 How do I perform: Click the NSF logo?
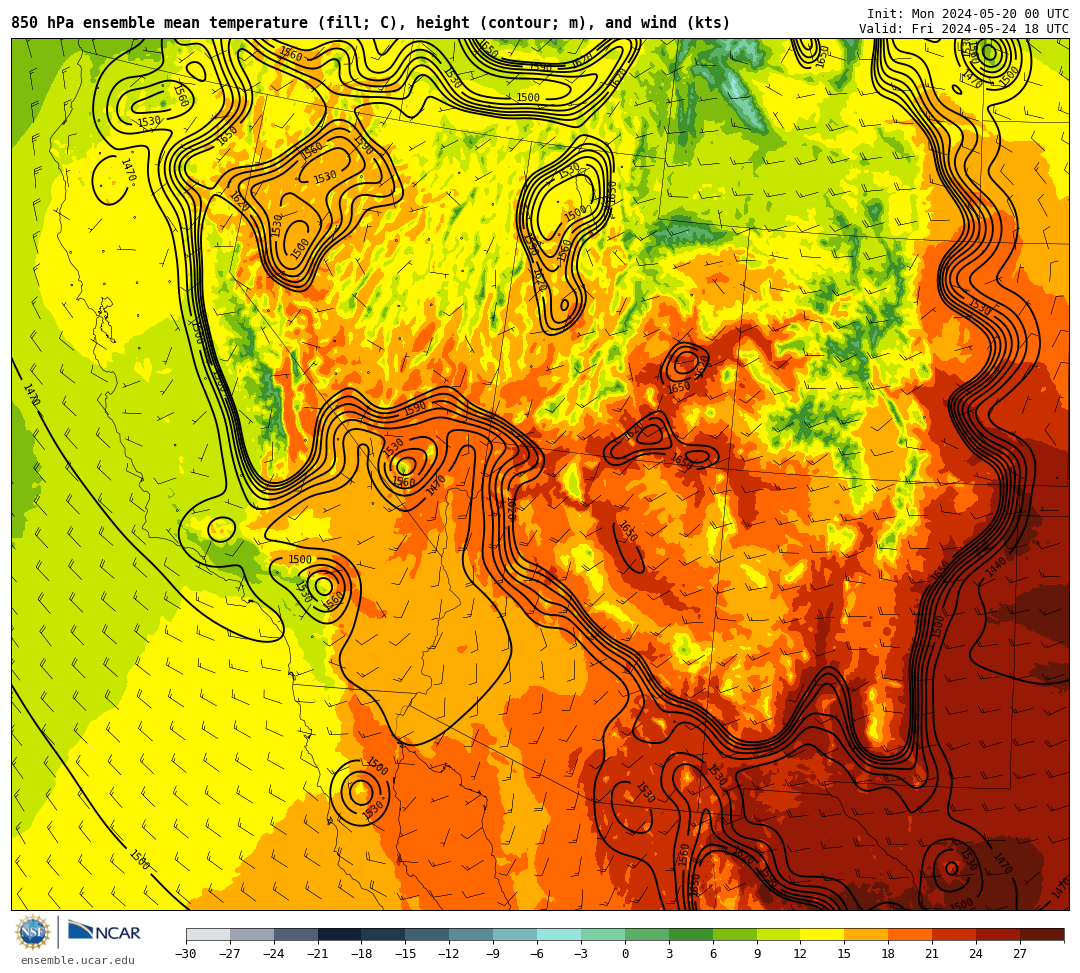[x=33, y=933]
